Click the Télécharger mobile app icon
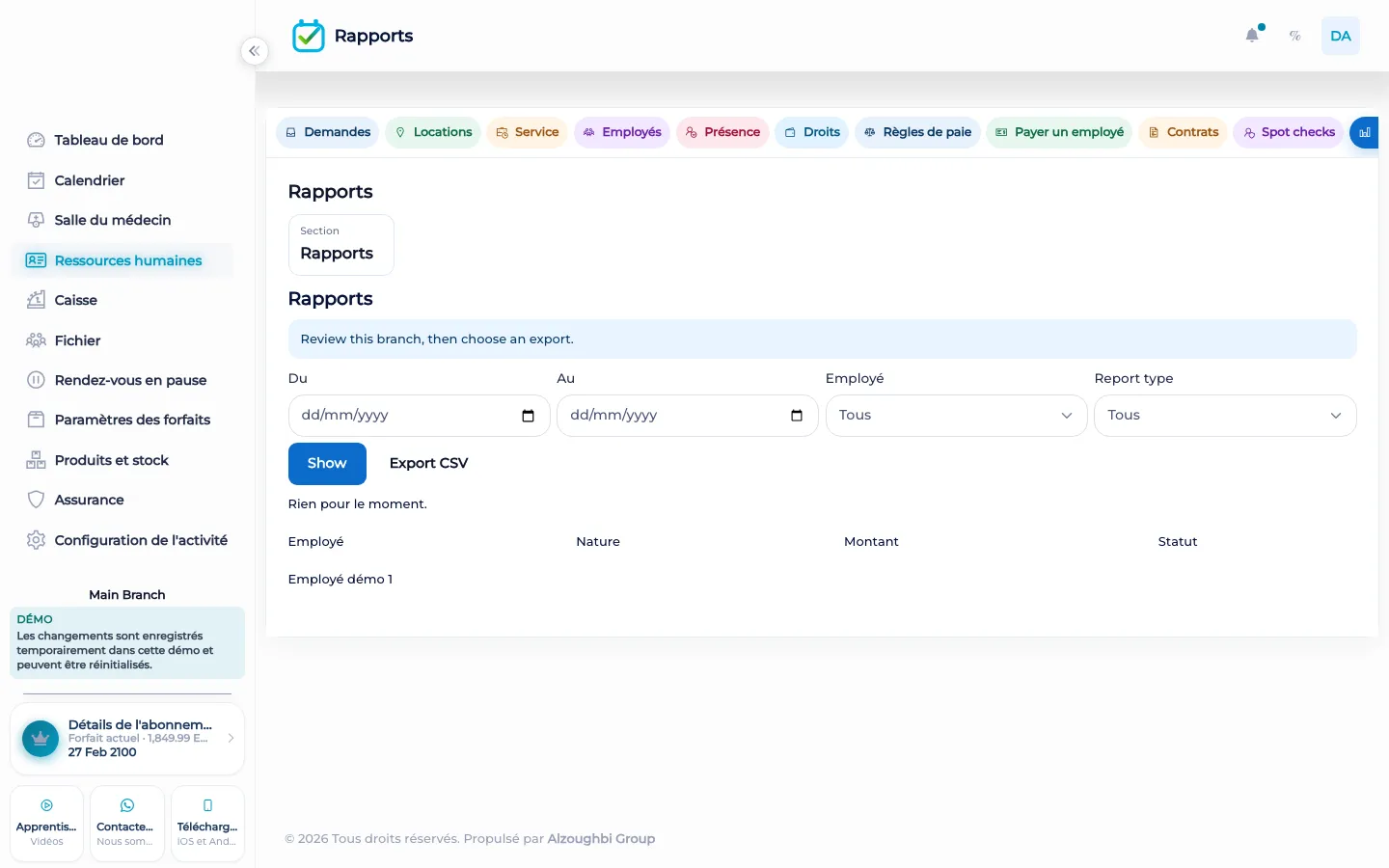 point(207,805)
